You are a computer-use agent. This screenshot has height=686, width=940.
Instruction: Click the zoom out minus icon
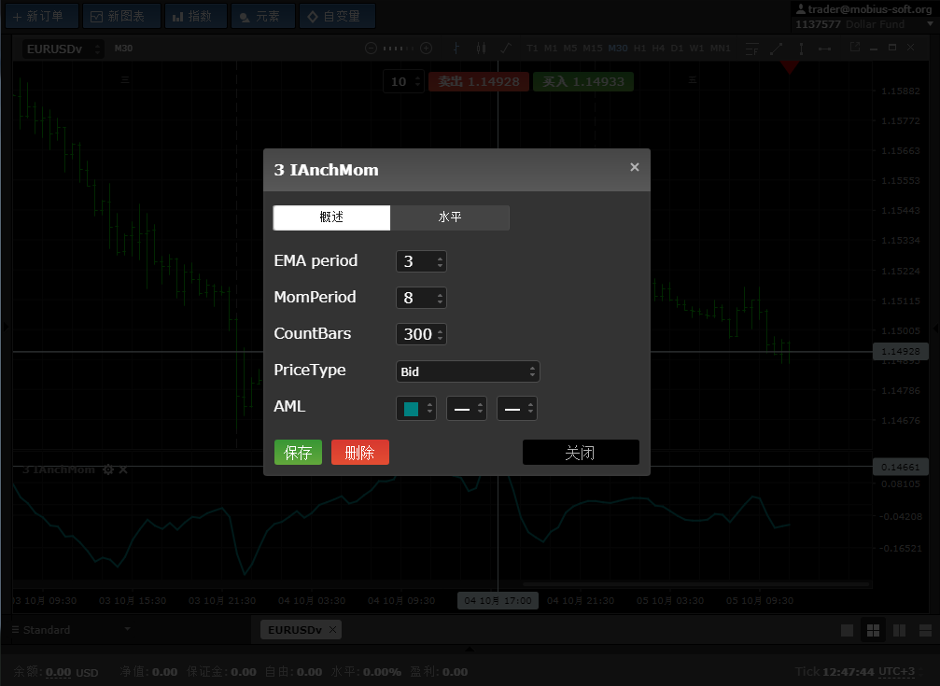tap(370, 48)
